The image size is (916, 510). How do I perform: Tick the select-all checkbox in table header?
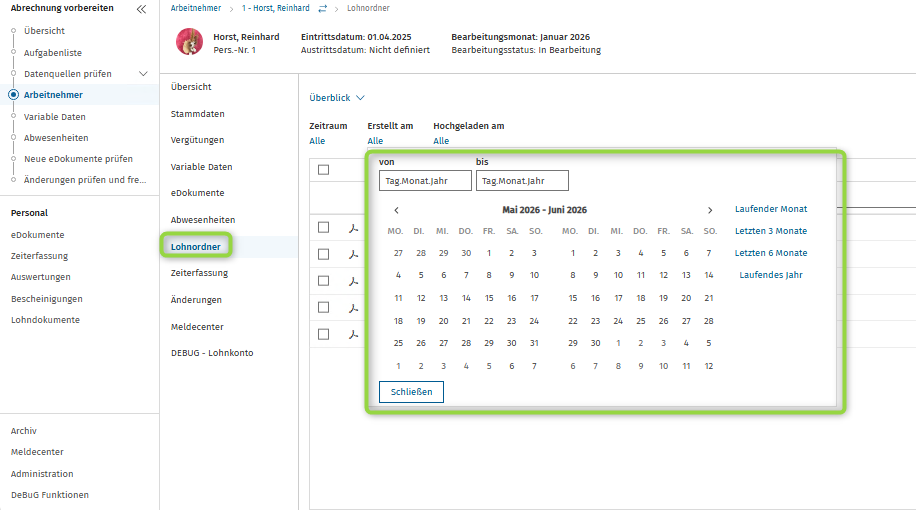click(x=324, y=169)
